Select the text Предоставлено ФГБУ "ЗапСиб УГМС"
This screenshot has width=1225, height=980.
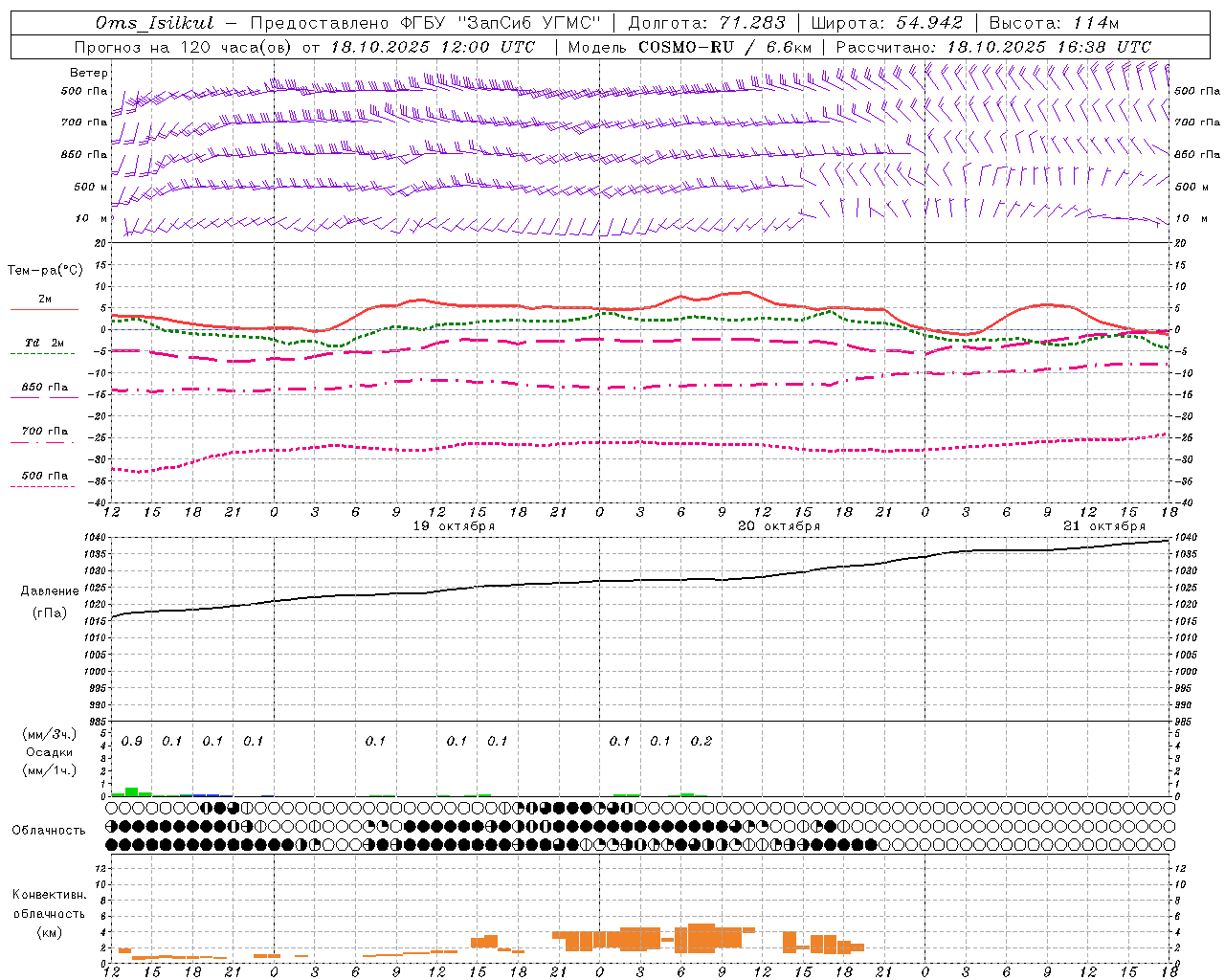(425, 23)
